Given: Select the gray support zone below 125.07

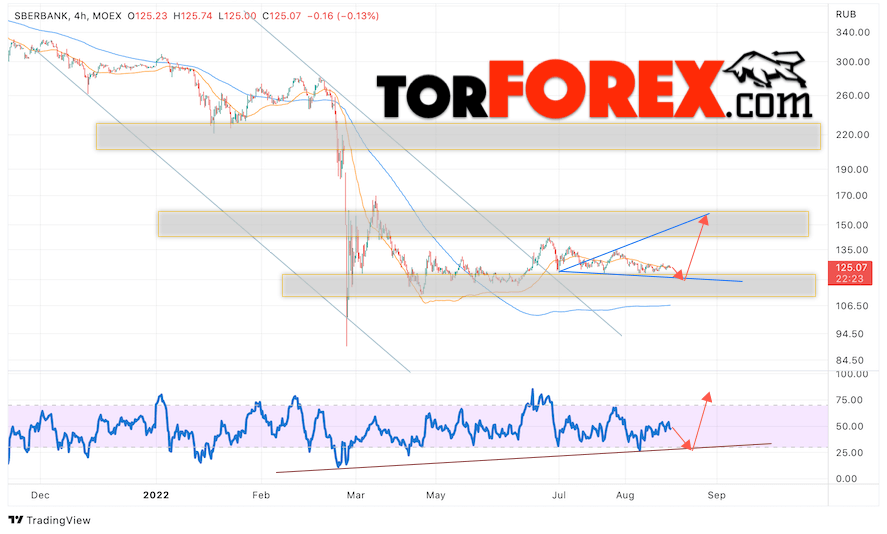Looking at the screenshot, I should coord(549,286).
